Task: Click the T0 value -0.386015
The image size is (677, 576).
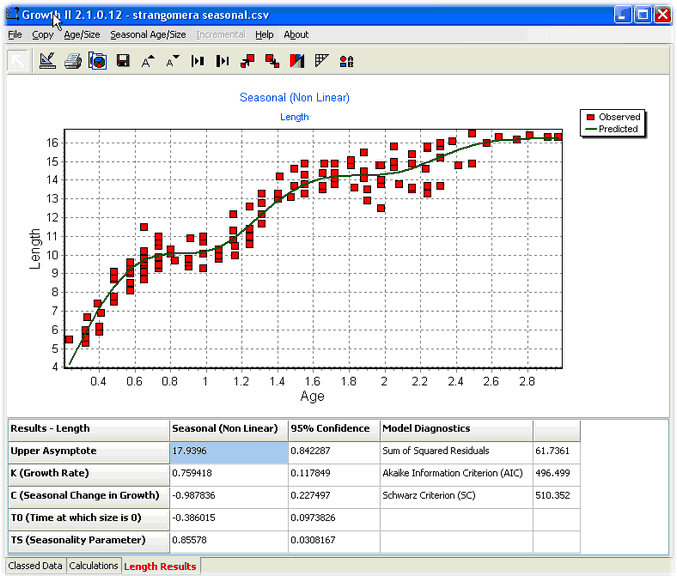Action: tap(229, 518)
